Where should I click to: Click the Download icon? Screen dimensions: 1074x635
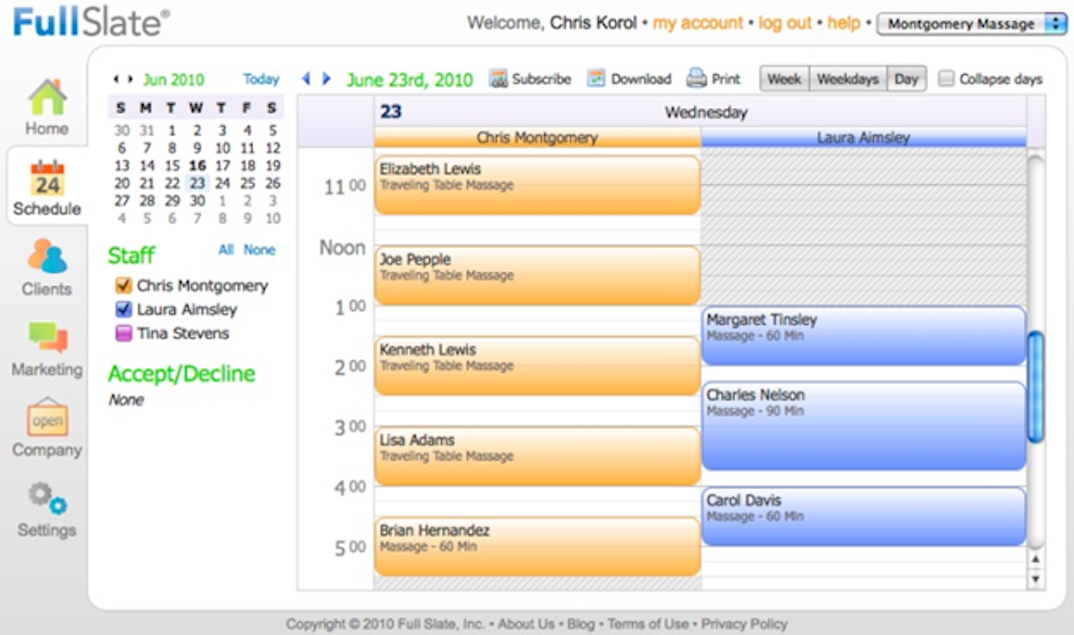[x=596, y=78]
